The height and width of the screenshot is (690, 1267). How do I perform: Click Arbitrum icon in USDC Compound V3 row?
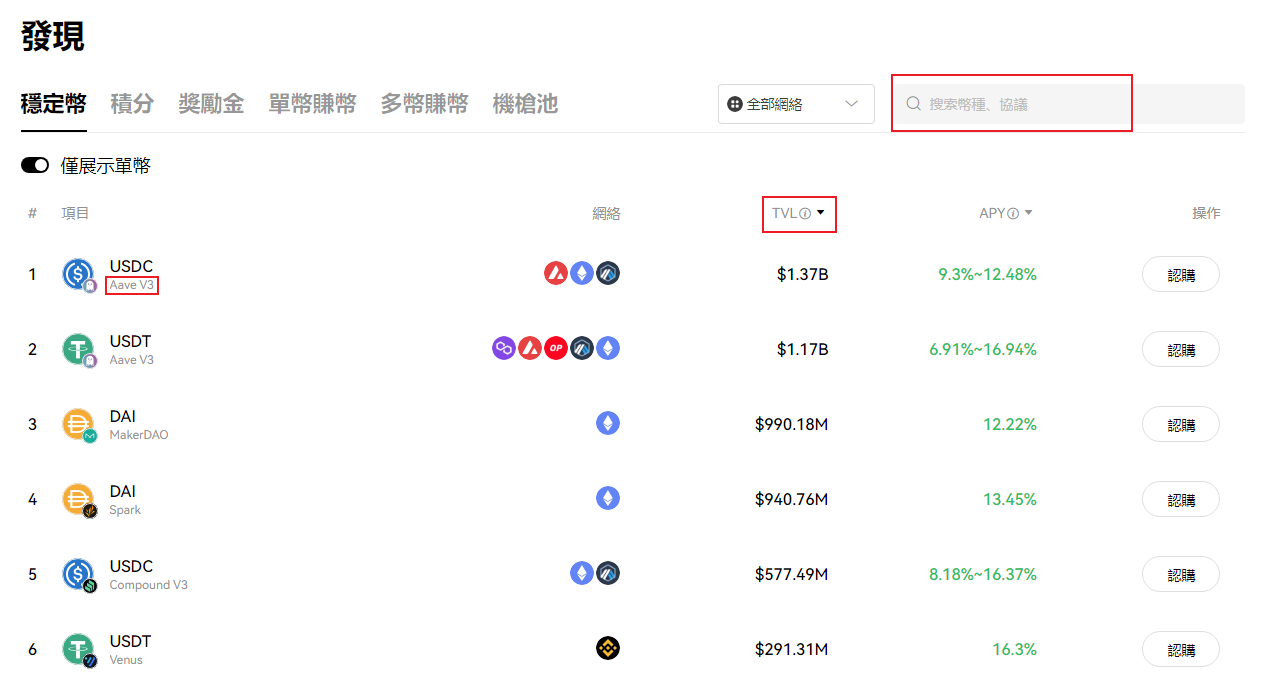608,573
